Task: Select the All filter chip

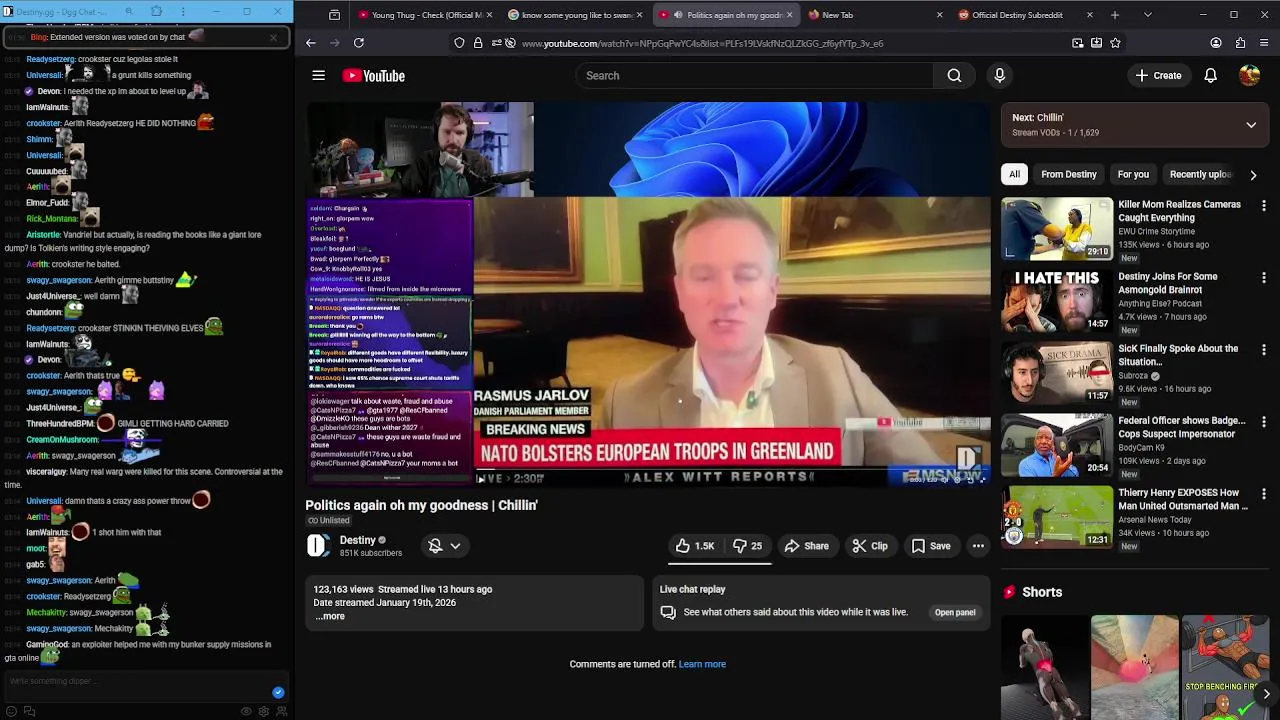Action: pos(1014,174)
